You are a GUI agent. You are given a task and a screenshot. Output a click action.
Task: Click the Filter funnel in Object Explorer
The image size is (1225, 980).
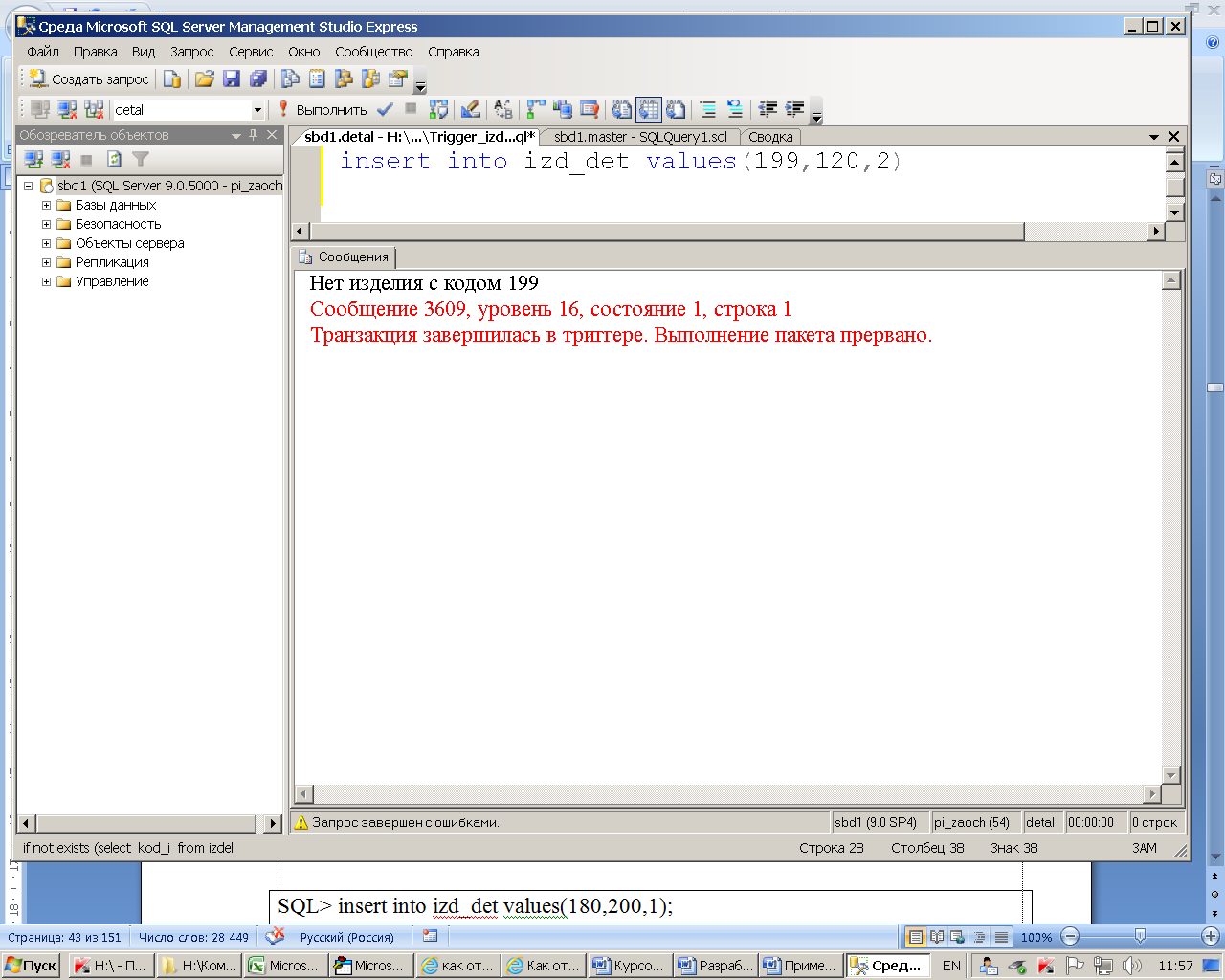[x=141, y=160]
